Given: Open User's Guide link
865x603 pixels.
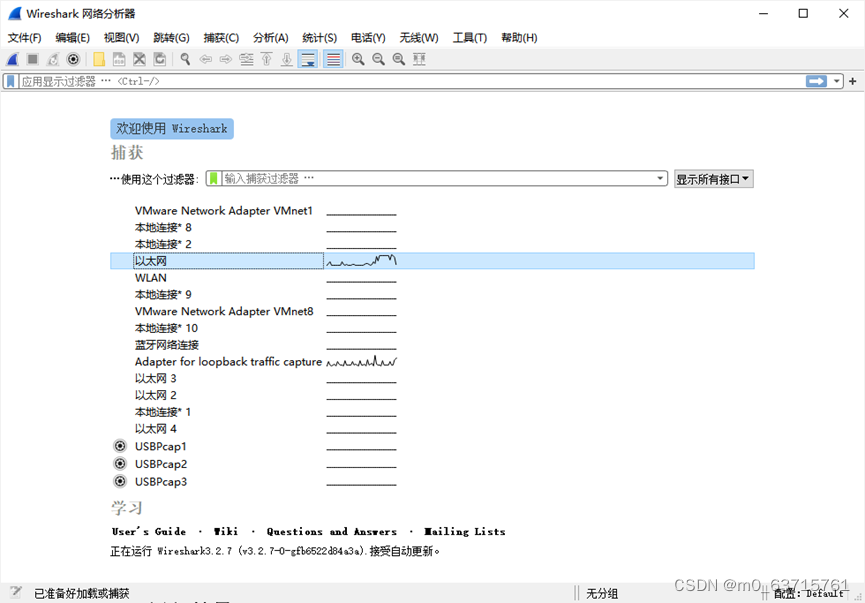Looking at the screenshot, I should tap(148, 531).
